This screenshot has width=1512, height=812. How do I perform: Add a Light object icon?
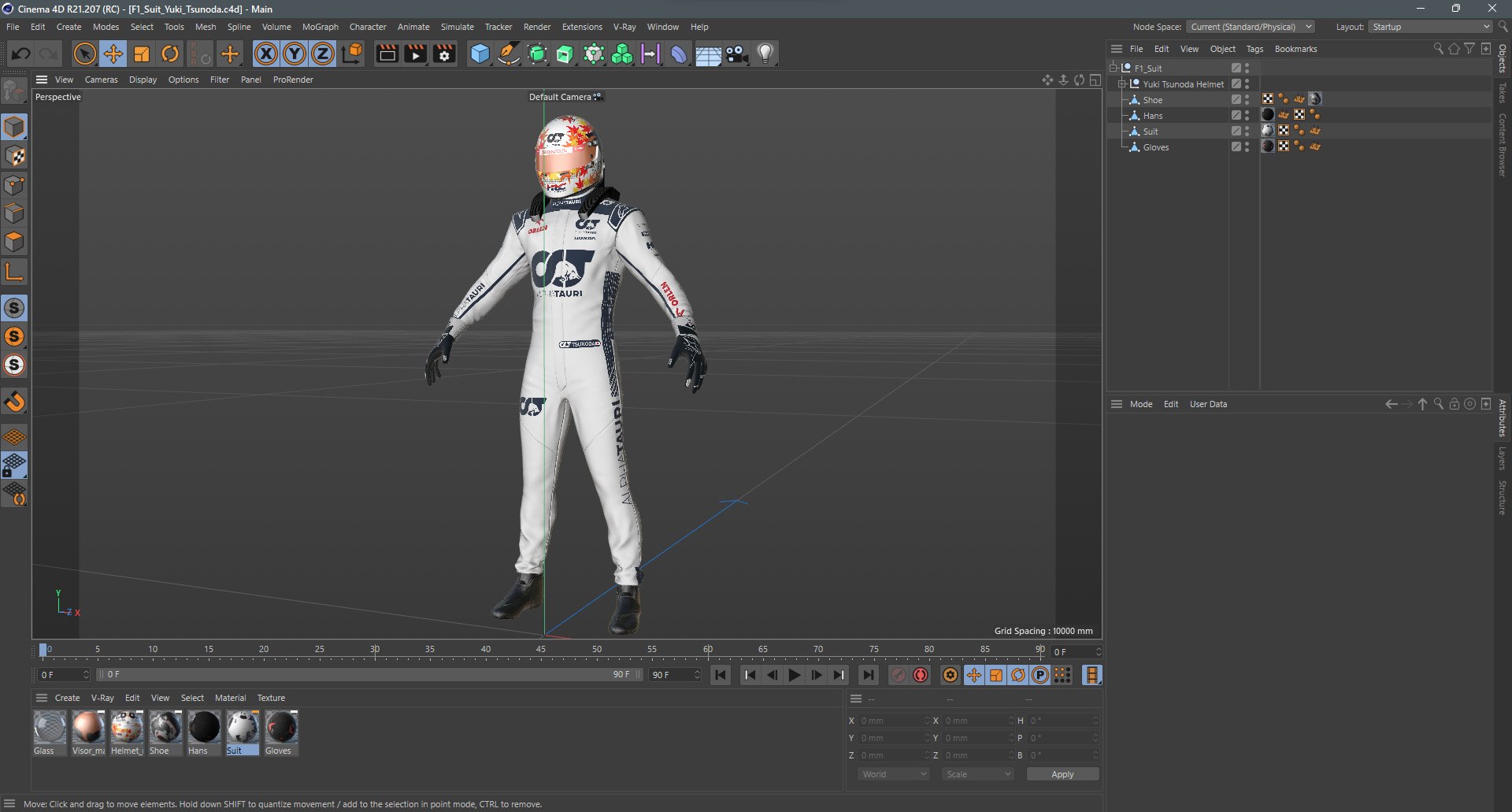point(765,54)
